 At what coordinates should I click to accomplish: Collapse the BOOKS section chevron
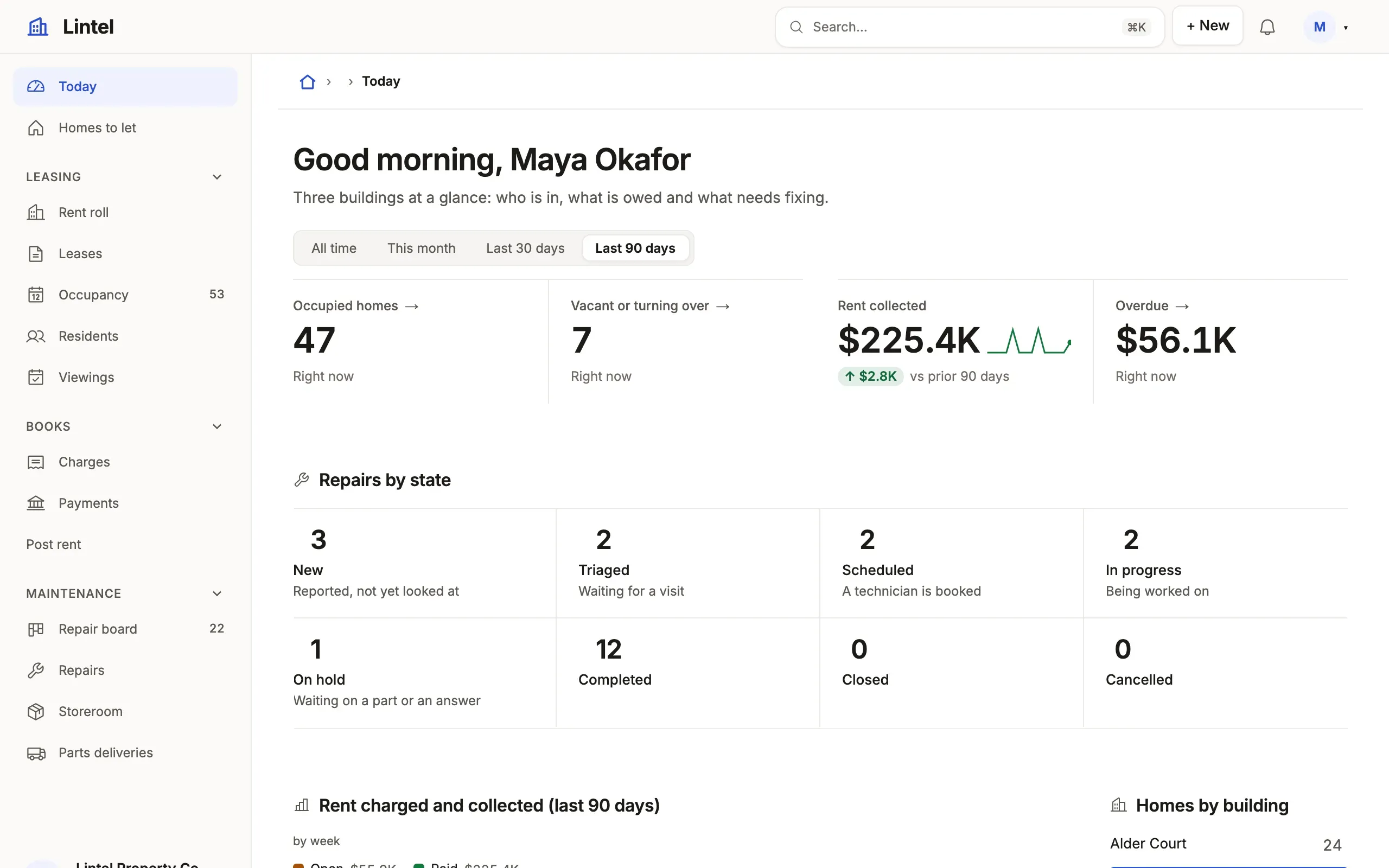click(216, 426)
